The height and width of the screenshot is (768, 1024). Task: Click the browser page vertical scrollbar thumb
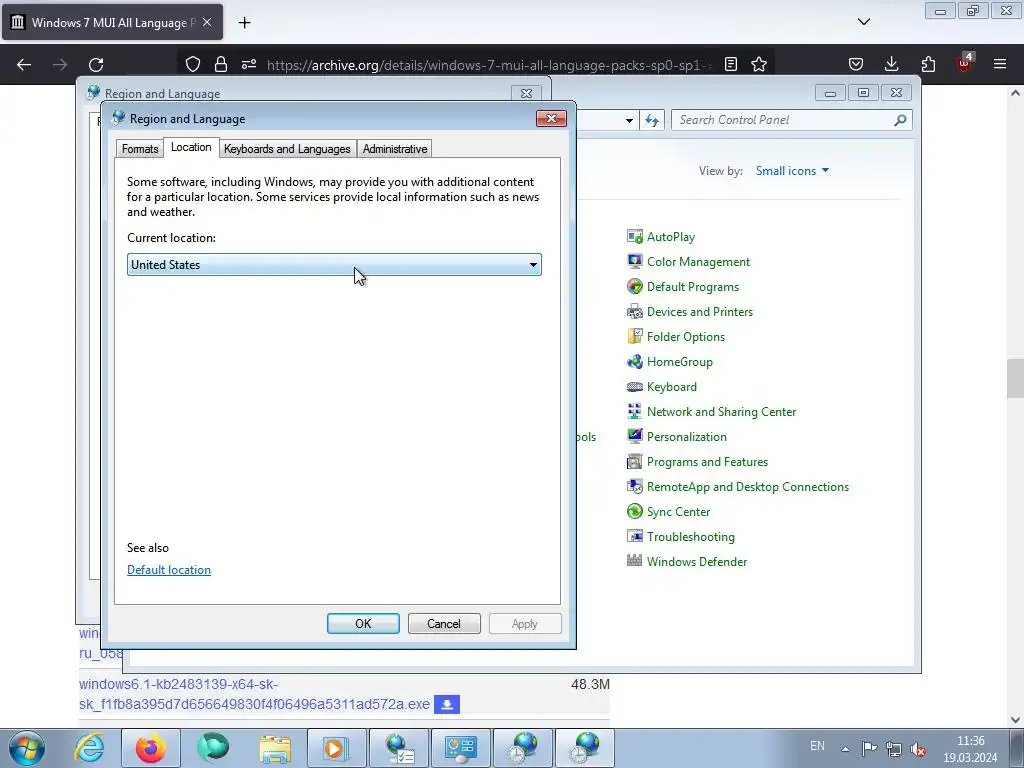click(x=1015, y=378)
